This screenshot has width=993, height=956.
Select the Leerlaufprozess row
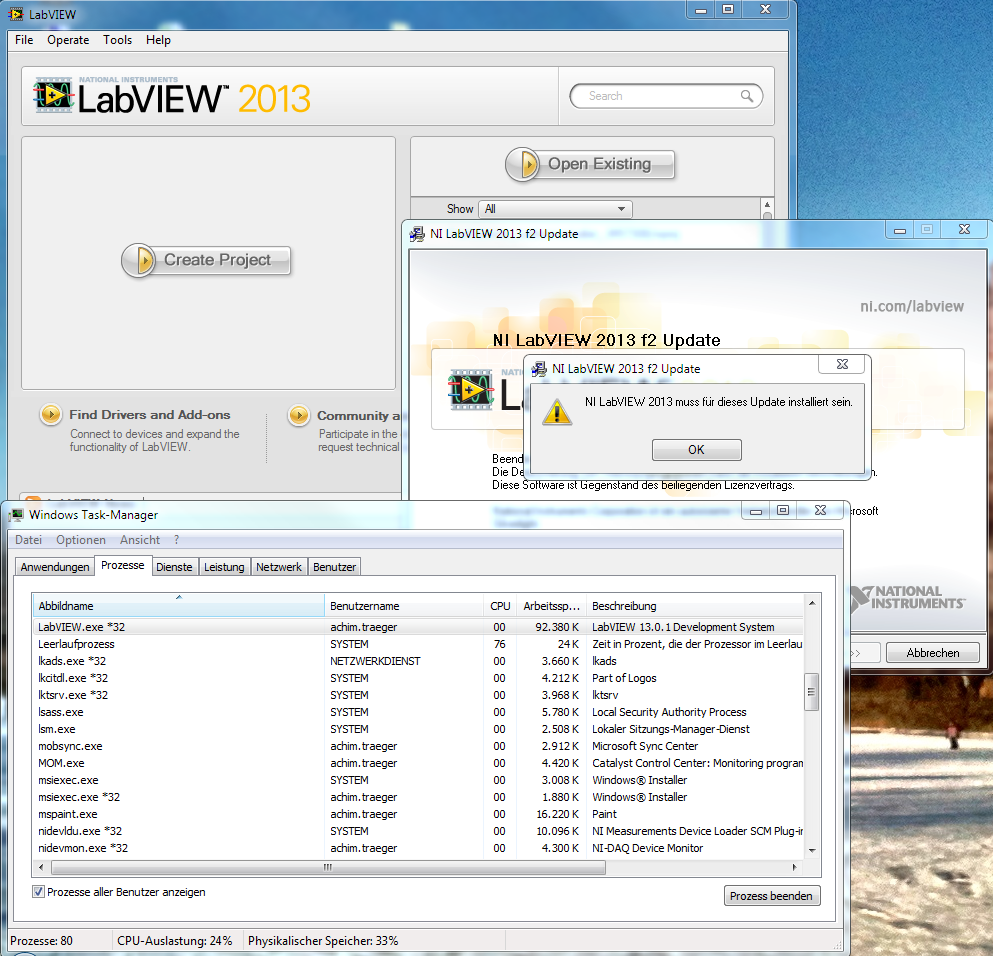418,644
